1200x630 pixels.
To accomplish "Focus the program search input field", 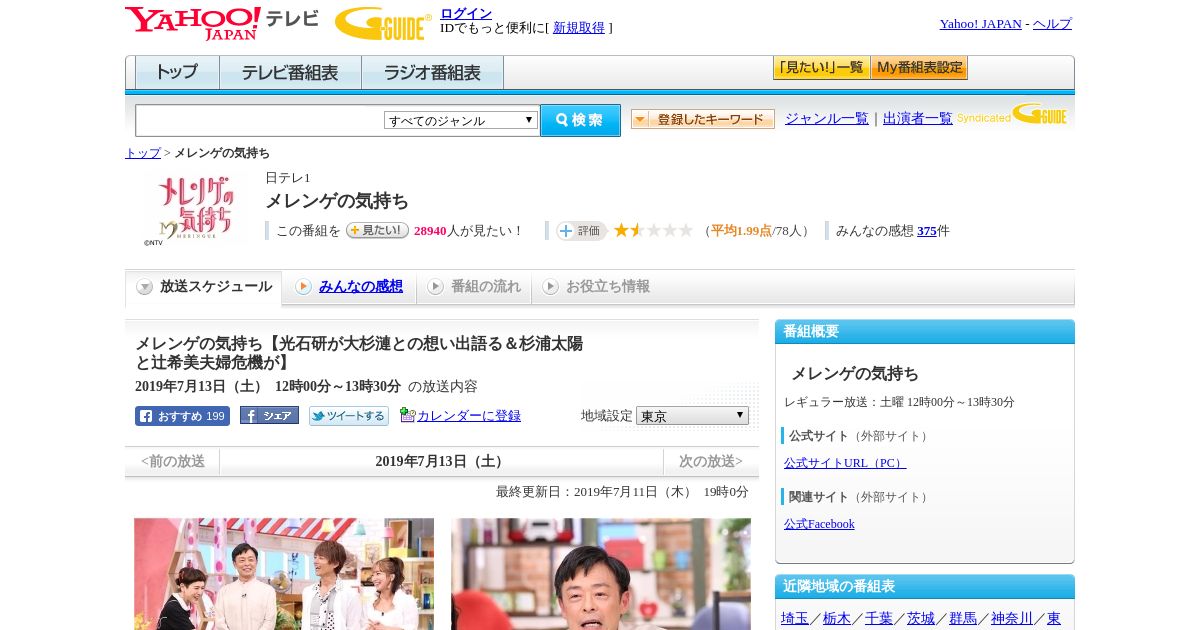I will point(260,120).
